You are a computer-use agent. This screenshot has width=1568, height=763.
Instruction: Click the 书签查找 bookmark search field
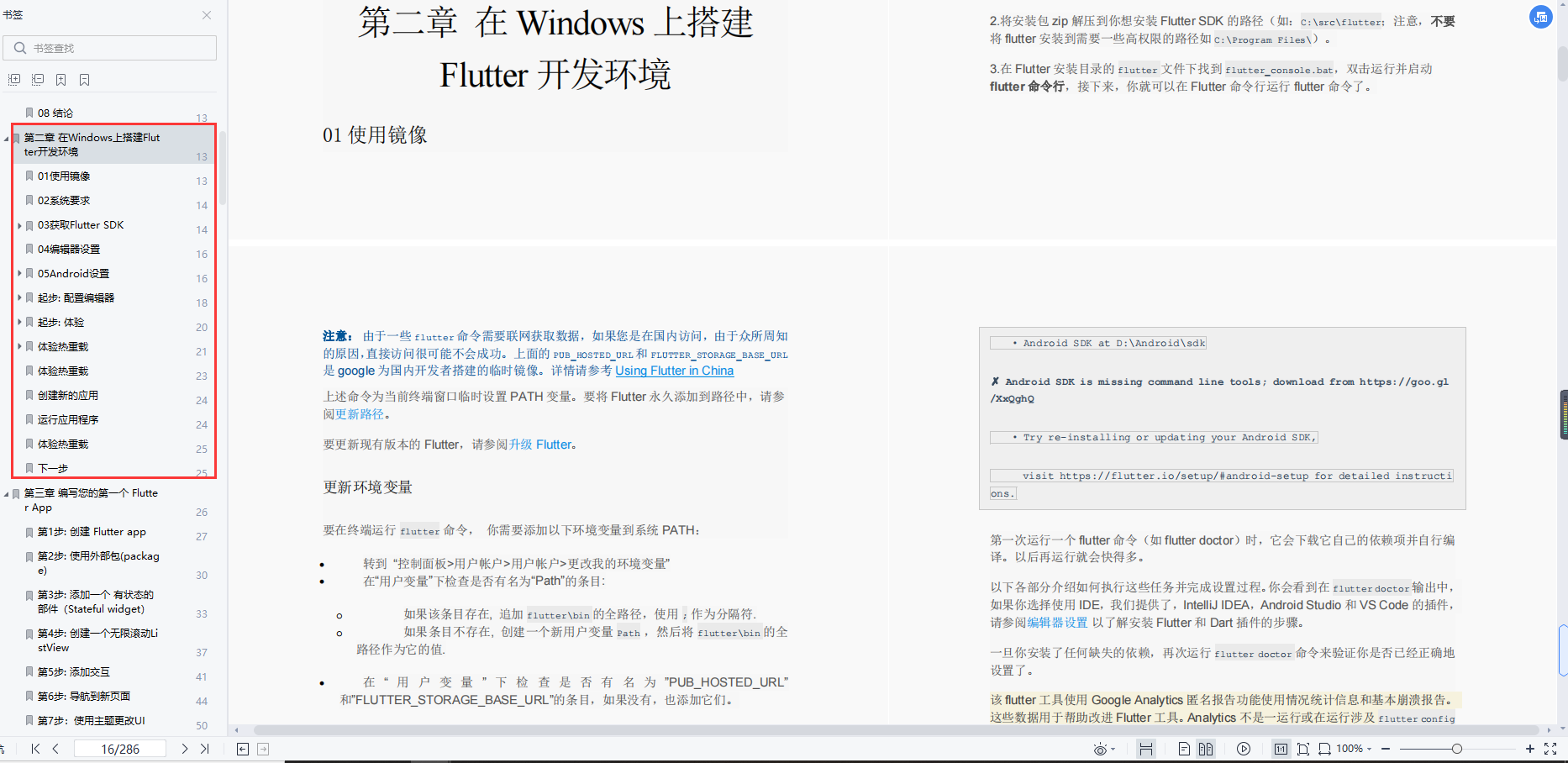pos(109,48)
